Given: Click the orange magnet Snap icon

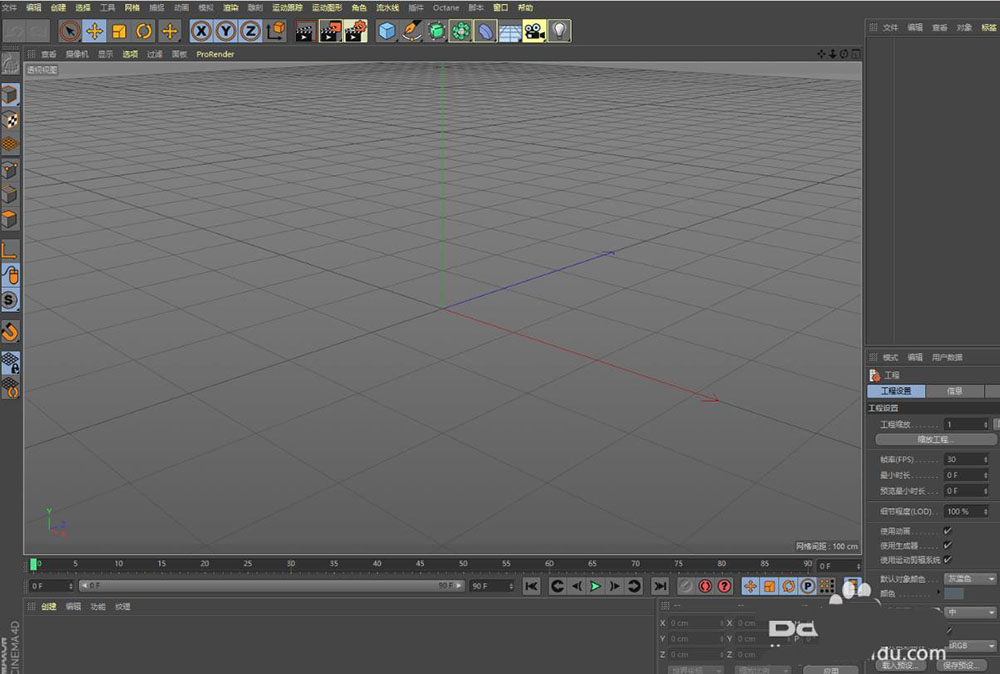Looking at the screenshot, I should click(10, 332).
